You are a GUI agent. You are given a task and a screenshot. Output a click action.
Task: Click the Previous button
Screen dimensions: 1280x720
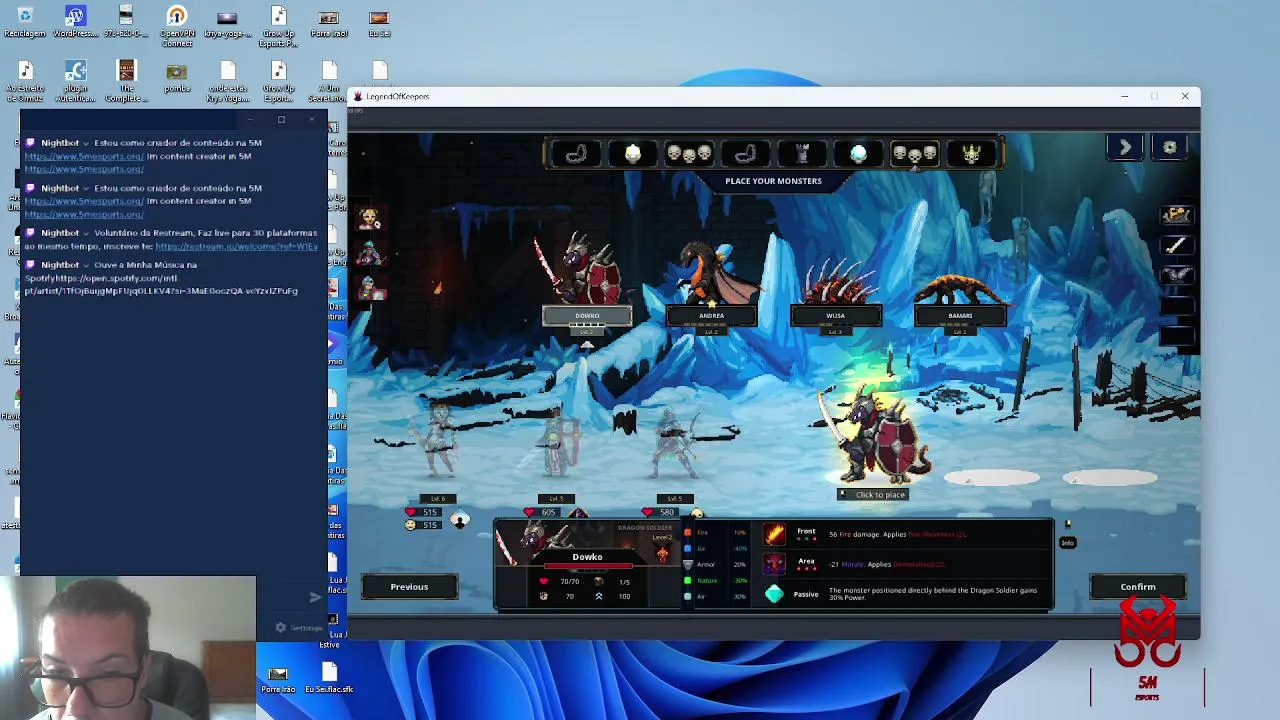(x=409, y=587)
